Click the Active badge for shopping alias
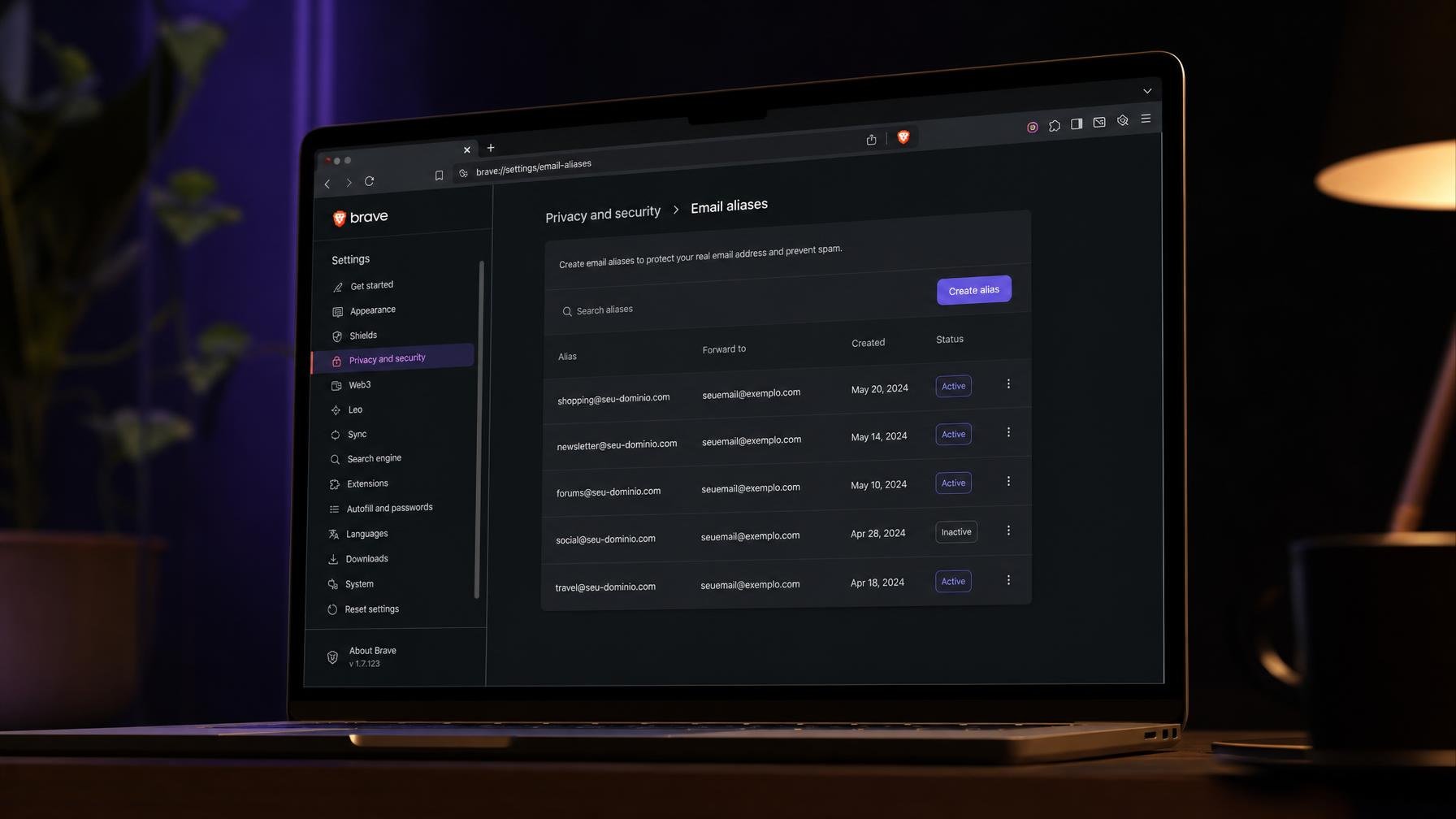The width and height of the screenshot is (1456, 819). click(954, 386)
